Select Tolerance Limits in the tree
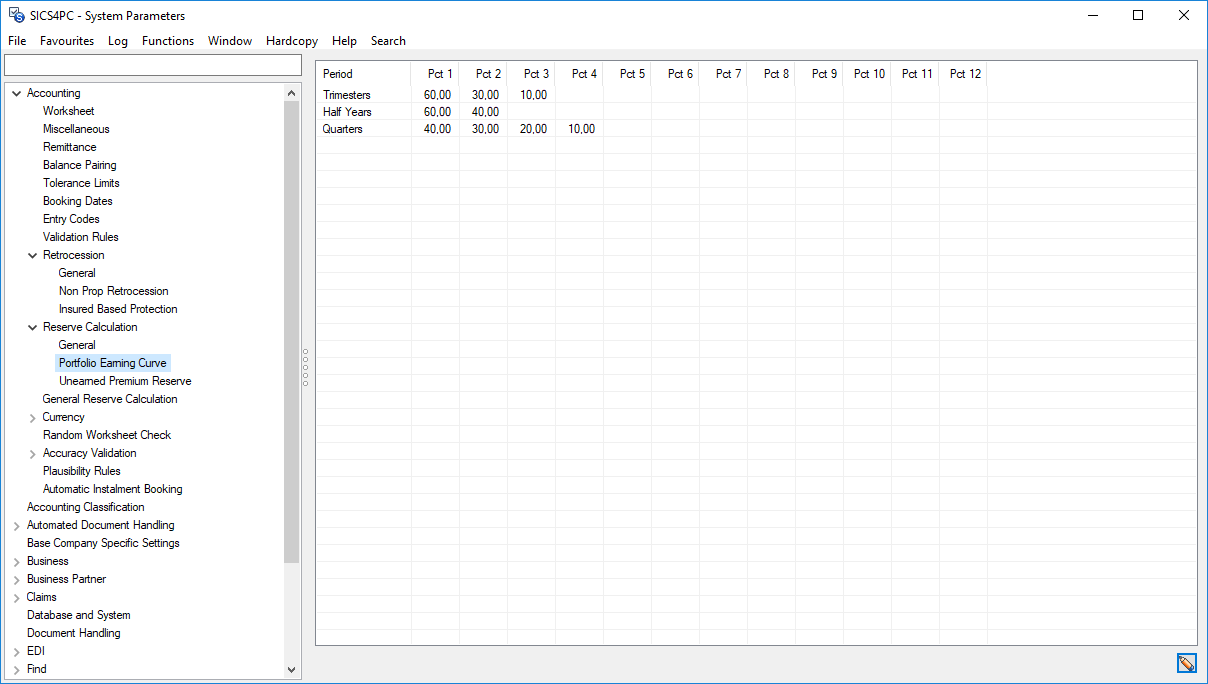The image size is (1208, 684). tap(80, 182)
